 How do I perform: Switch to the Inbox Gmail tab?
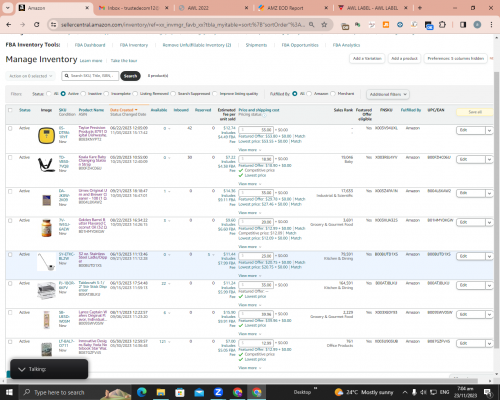tap(133, 8)
